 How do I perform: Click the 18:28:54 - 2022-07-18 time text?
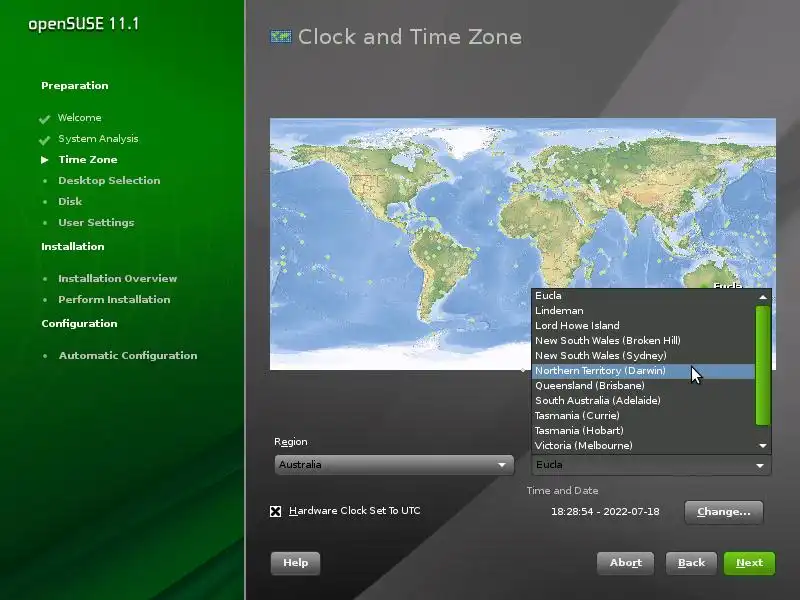point(605,512)
